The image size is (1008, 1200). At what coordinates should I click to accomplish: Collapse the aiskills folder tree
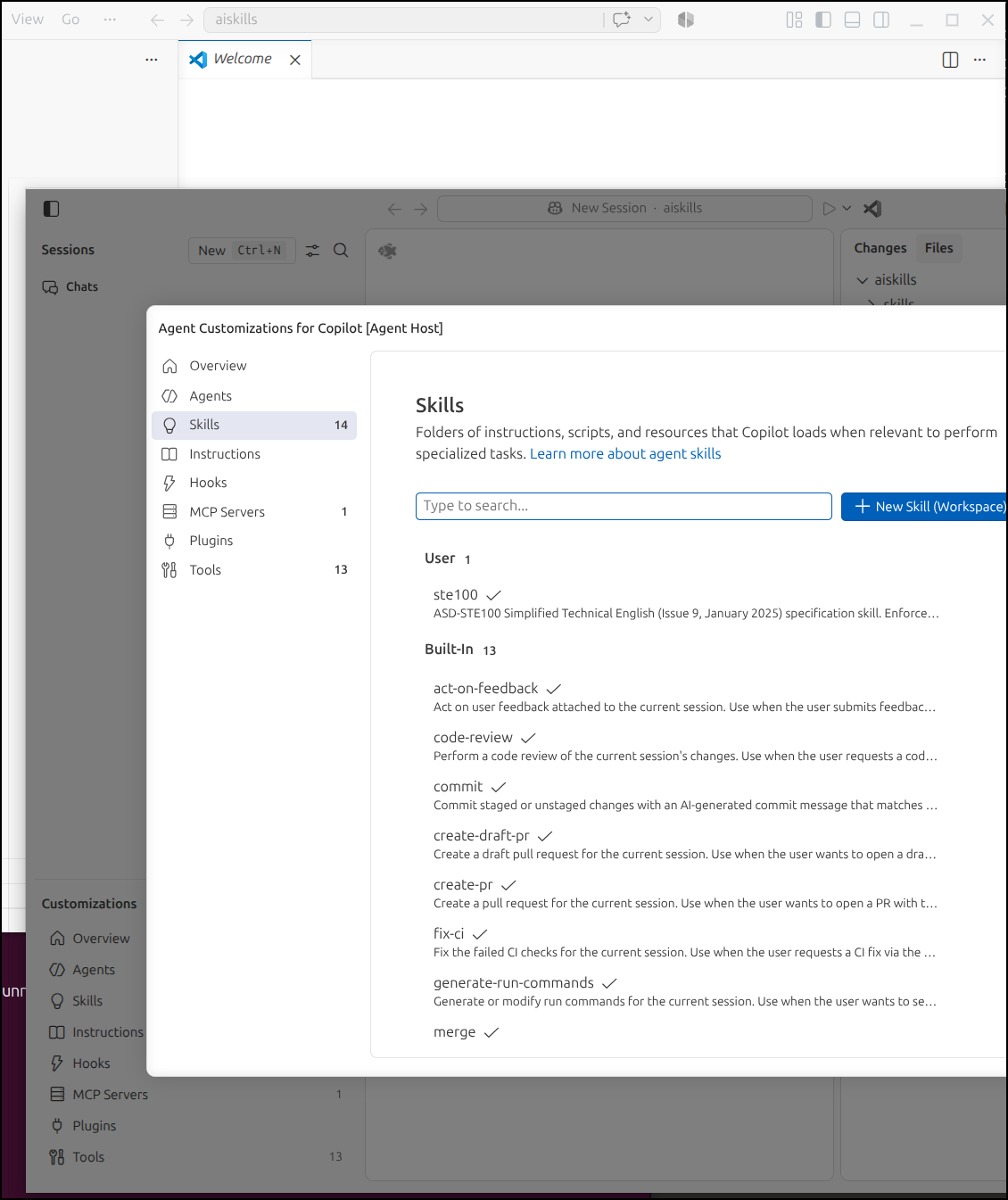click(863, 280)
